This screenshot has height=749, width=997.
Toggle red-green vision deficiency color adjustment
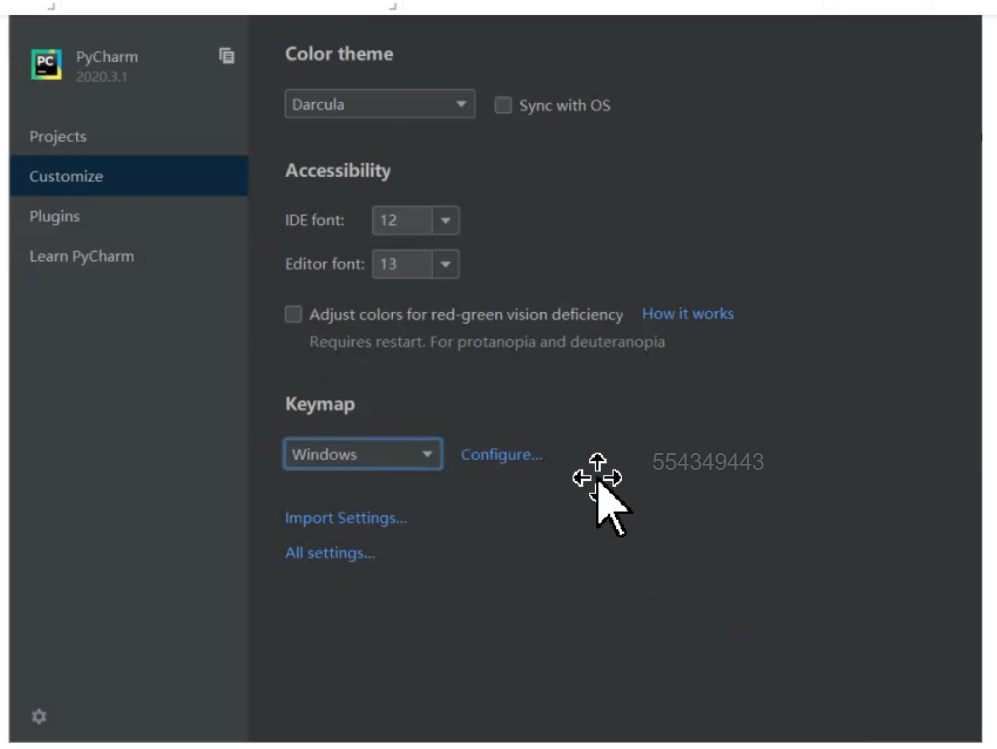[293, 314]
